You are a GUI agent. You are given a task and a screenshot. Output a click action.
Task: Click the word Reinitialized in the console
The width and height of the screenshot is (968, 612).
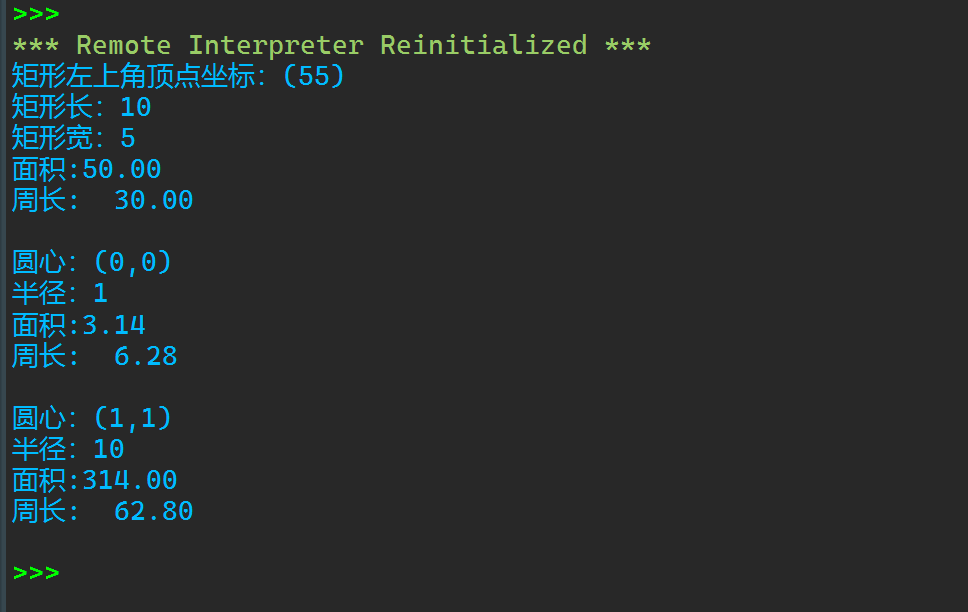point(483,45)
